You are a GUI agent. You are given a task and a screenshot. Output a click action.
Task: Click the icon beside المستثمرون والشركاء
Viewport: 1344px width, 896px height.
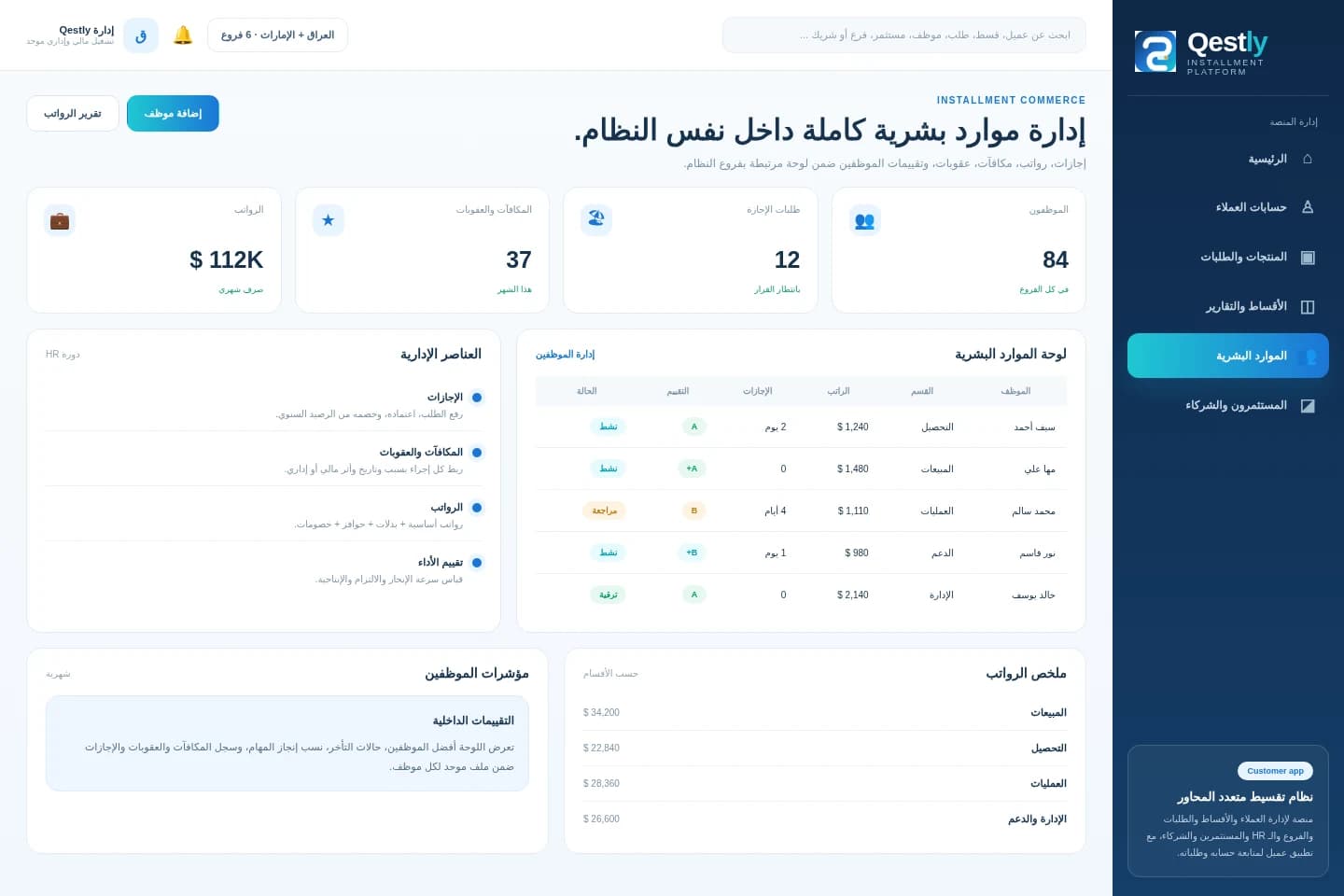(1308, 405)
